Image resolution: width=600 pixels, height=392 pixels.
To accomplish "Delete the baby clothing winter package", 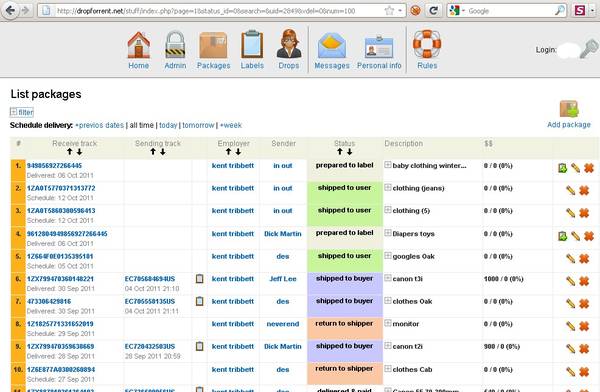I will 589,168.
